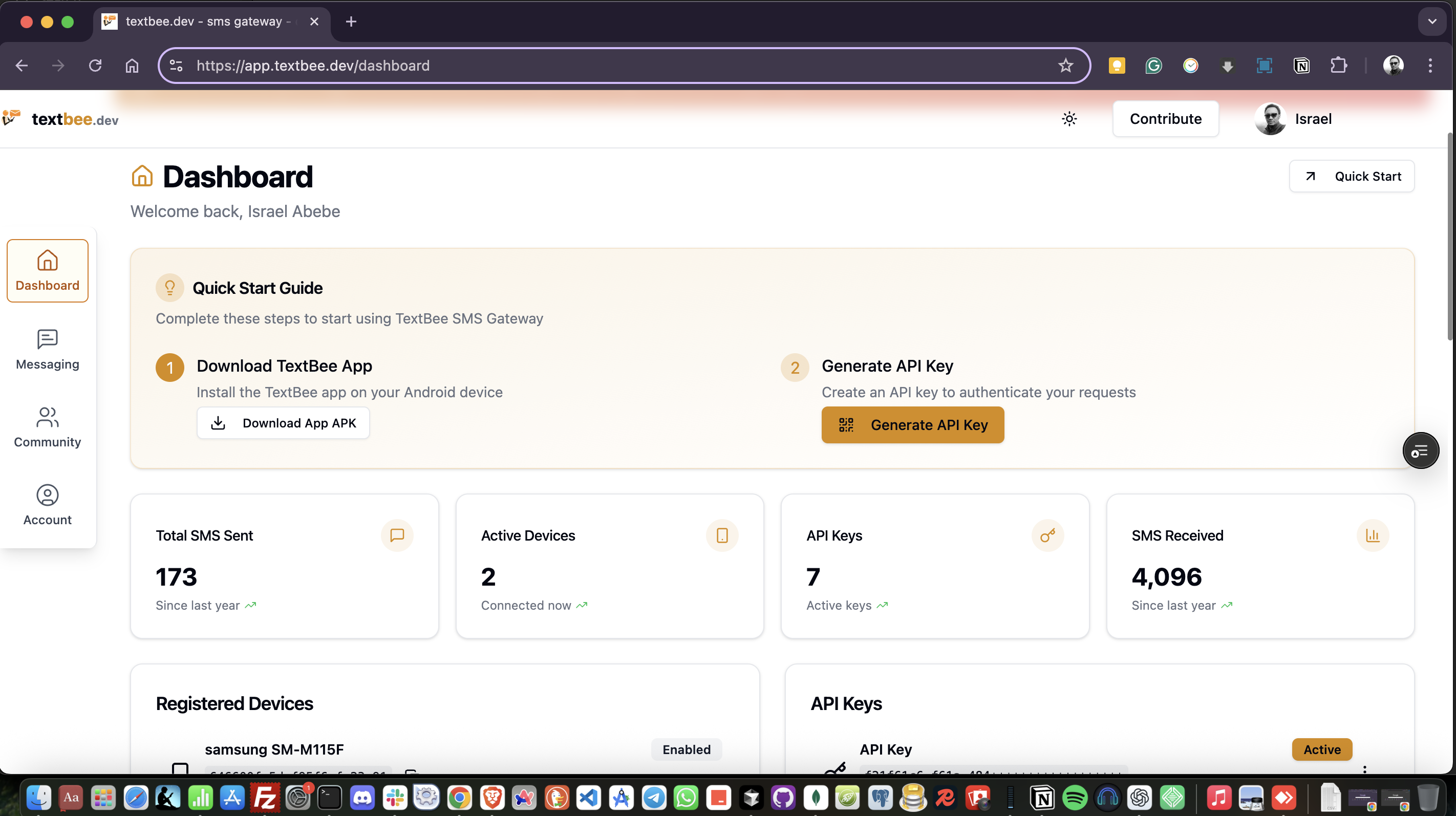Screen dimensions: 1456x816
Task: Click the Active badge on the API Key row
Action: tap(1321, 749)
